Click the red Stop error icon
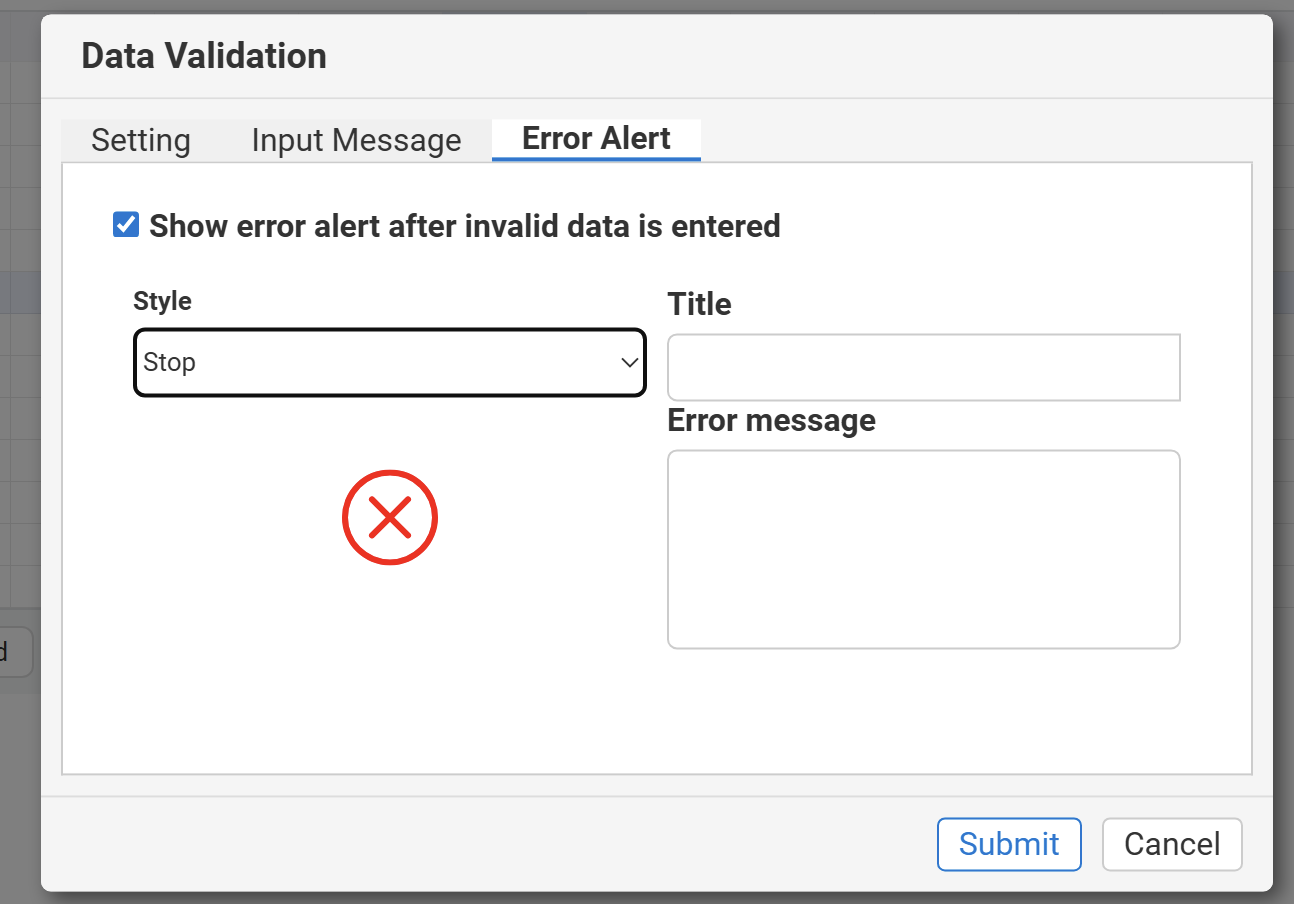This screenshot has height=904, width=1294. (x=390, y=517)
